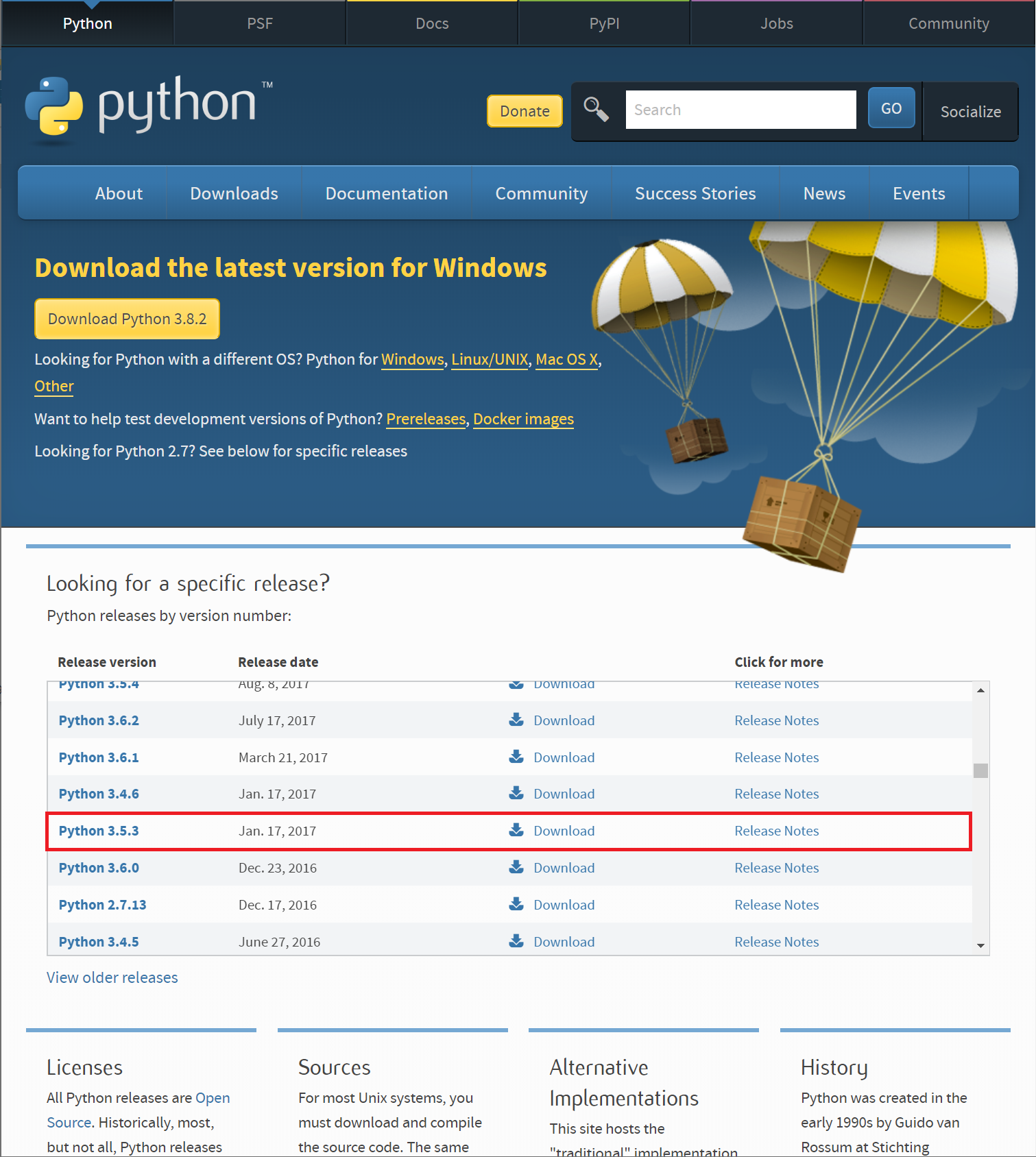Open the News navigation menu

tap(824, 193)
